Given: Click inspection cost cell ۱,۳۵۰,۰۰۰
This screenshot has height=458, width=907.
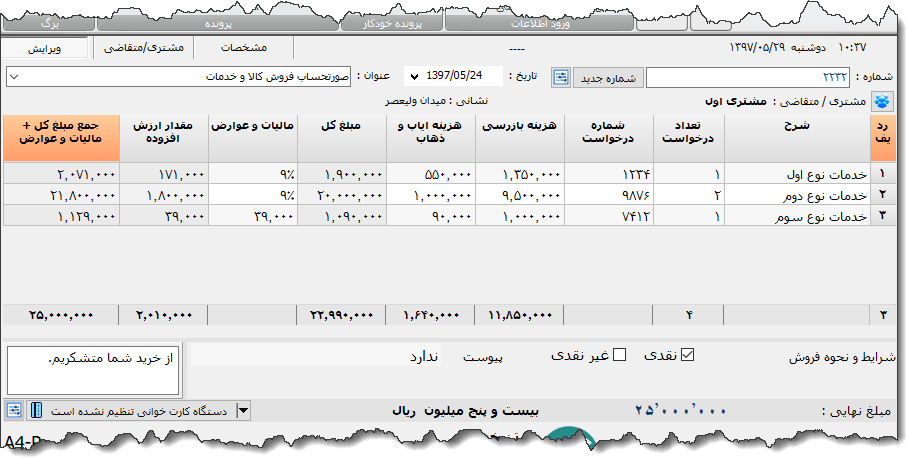Looking at the screenshot, I should [520, 173].
